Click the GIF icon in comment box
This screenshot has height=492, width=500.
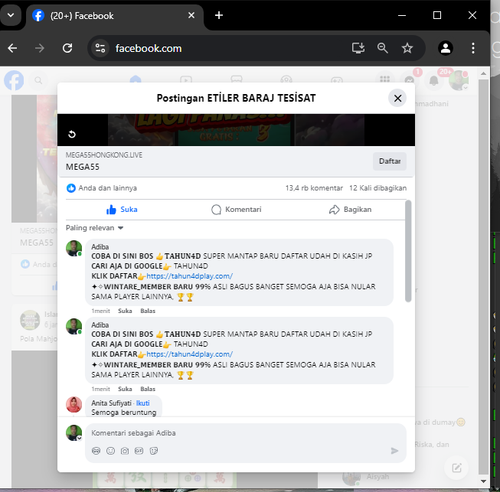139,451
